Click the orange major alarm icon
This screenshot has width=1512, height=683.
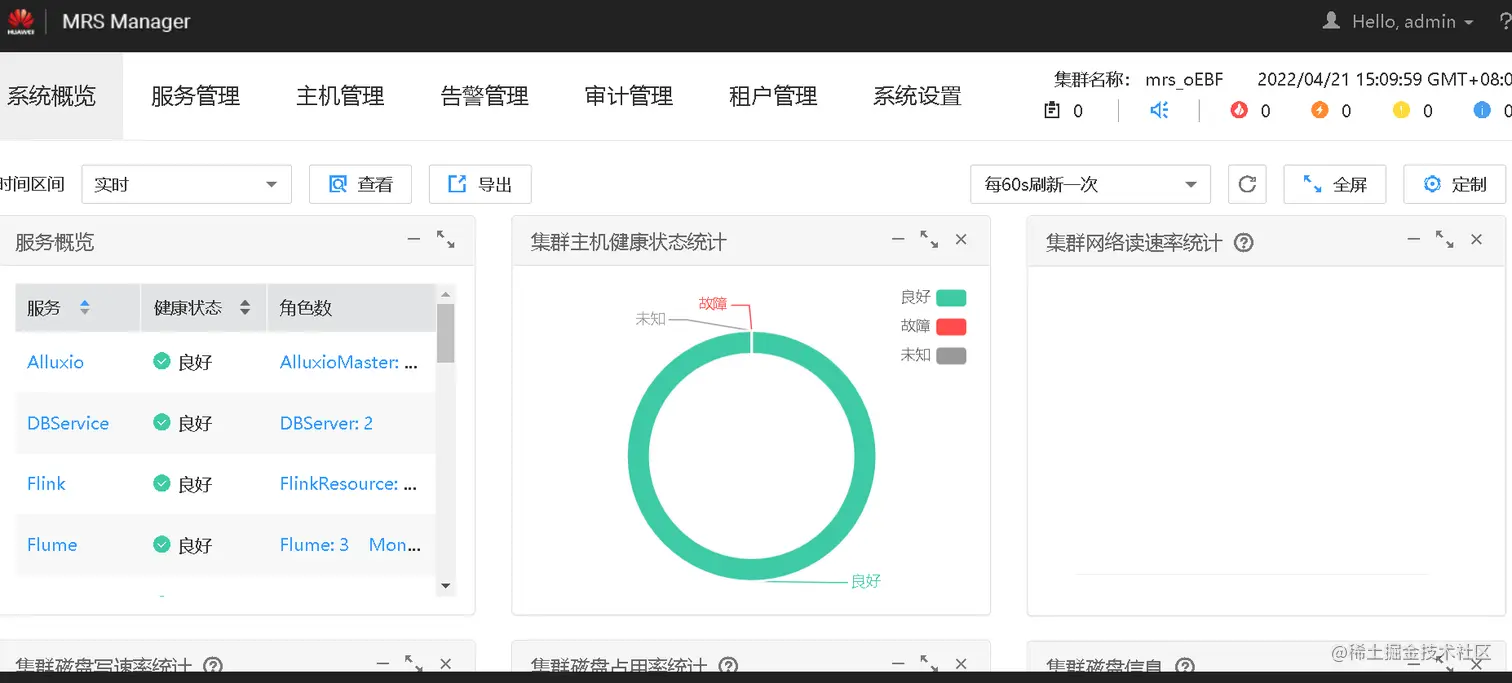click(1320, 110)
